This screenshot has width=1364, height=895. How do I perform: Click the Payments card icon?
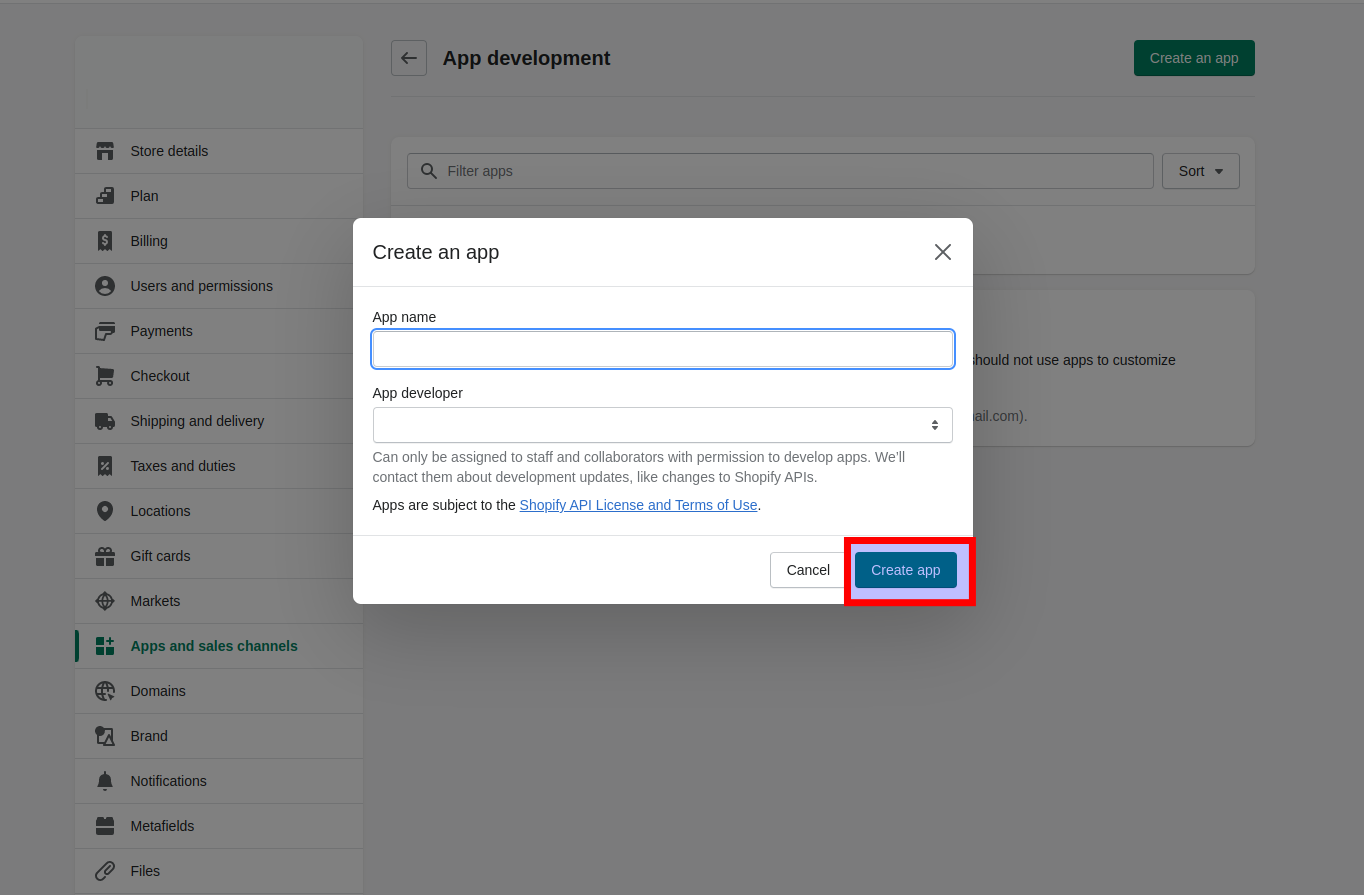(105, 331)
